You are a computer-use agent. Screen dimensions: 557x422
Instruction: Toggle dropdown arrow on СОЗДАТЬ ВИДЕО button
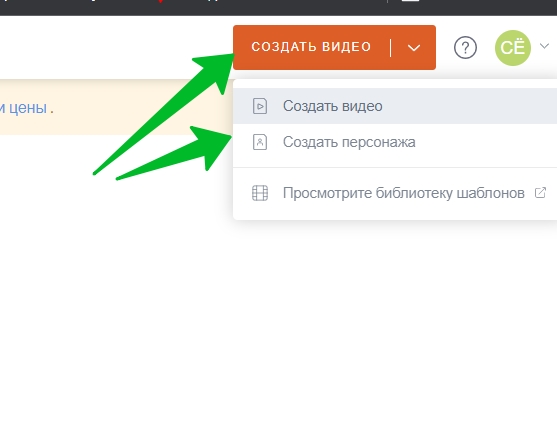click(414, 48)
